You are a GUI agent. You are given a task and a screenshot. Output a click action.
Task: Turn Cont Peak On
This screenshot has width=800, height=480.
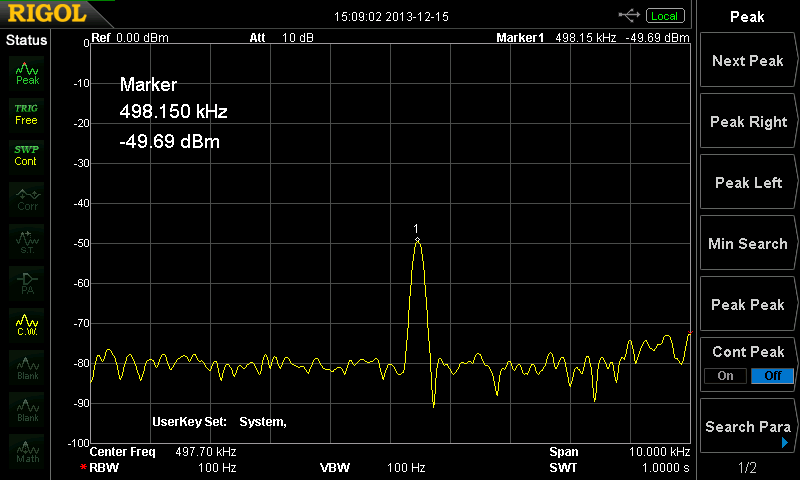[x=725, y=376]
